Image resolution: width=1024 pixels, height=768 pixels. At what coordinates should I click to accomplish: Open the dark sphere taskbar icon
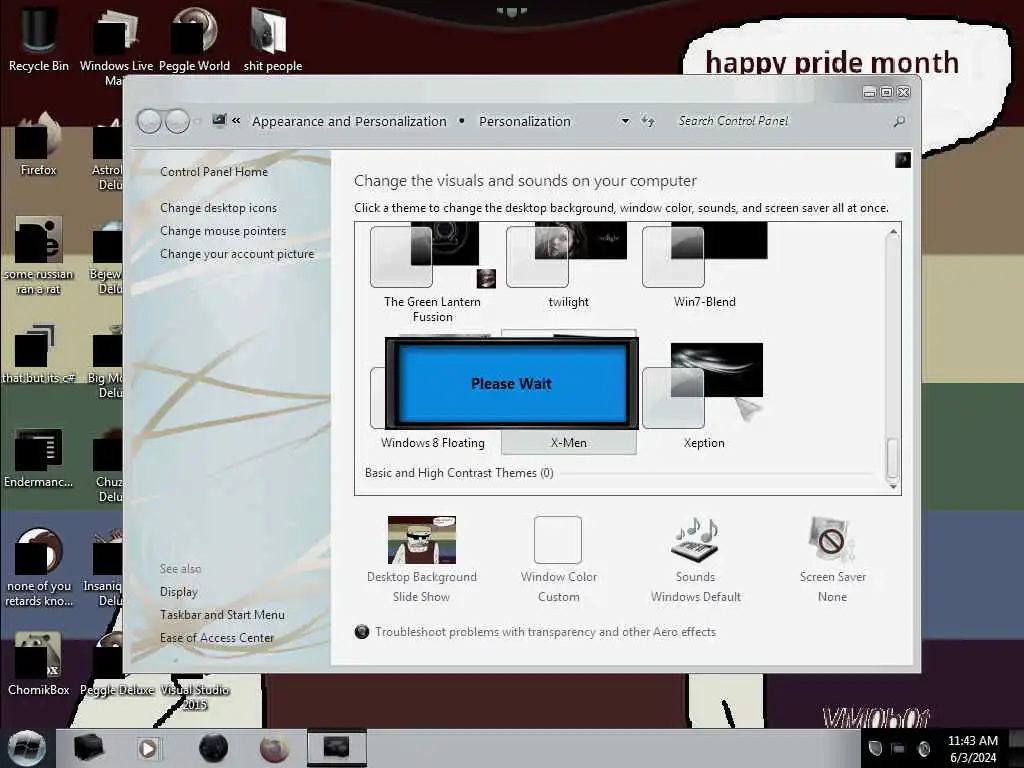click(214, 748)
